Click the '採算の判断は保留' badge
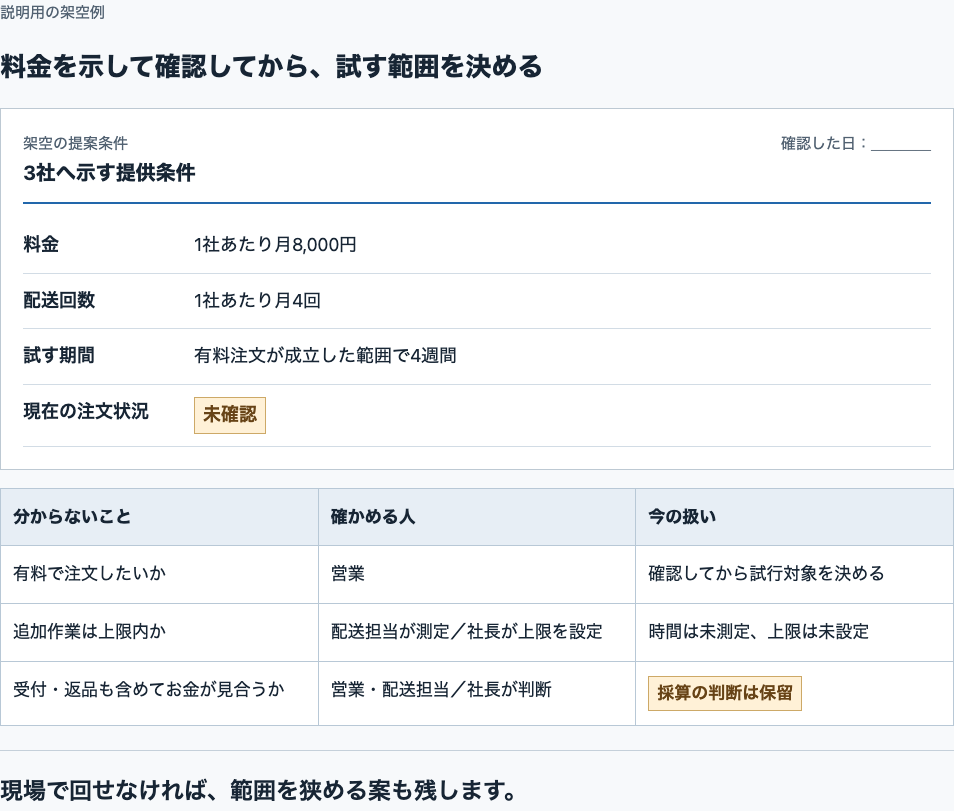Image resolution: width=954 pixels, height=811 pixels. 725,693
